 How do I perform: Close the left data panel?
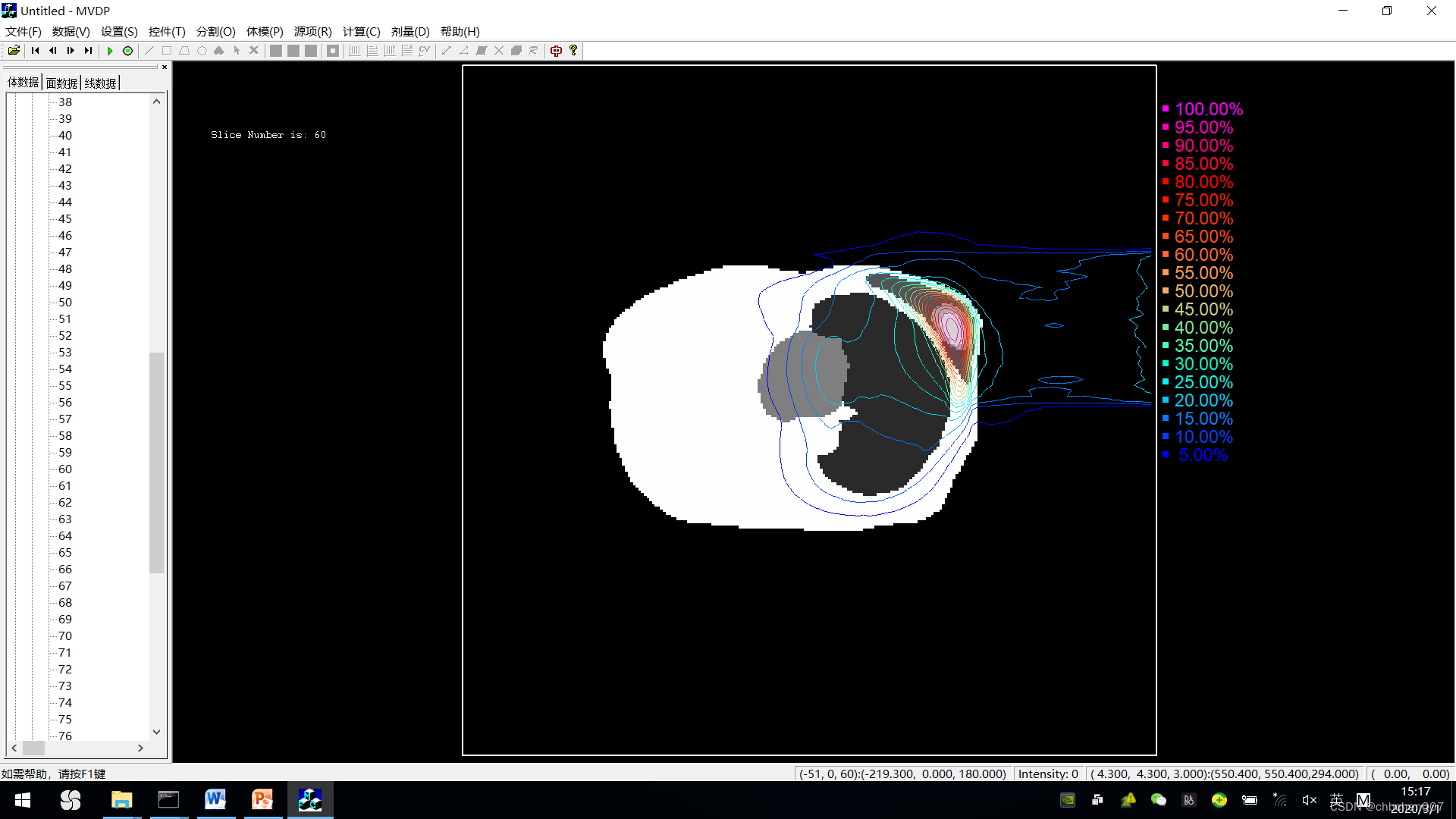coord(165,67)
